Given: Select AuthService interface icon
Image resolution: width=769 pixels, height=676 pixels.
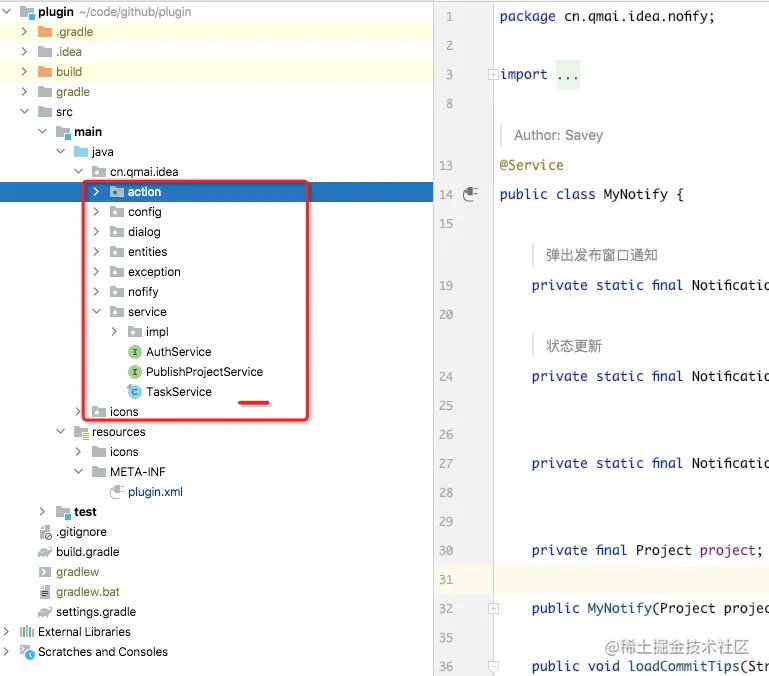Looking at the screenshot, I should pos(134,352).
